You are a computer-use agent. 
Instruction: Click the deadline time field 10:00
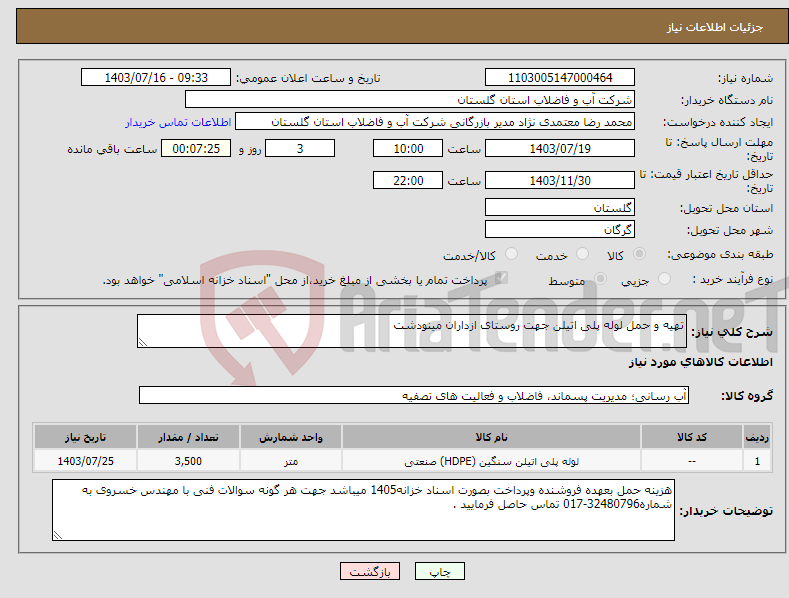click(x=408, y=148)
